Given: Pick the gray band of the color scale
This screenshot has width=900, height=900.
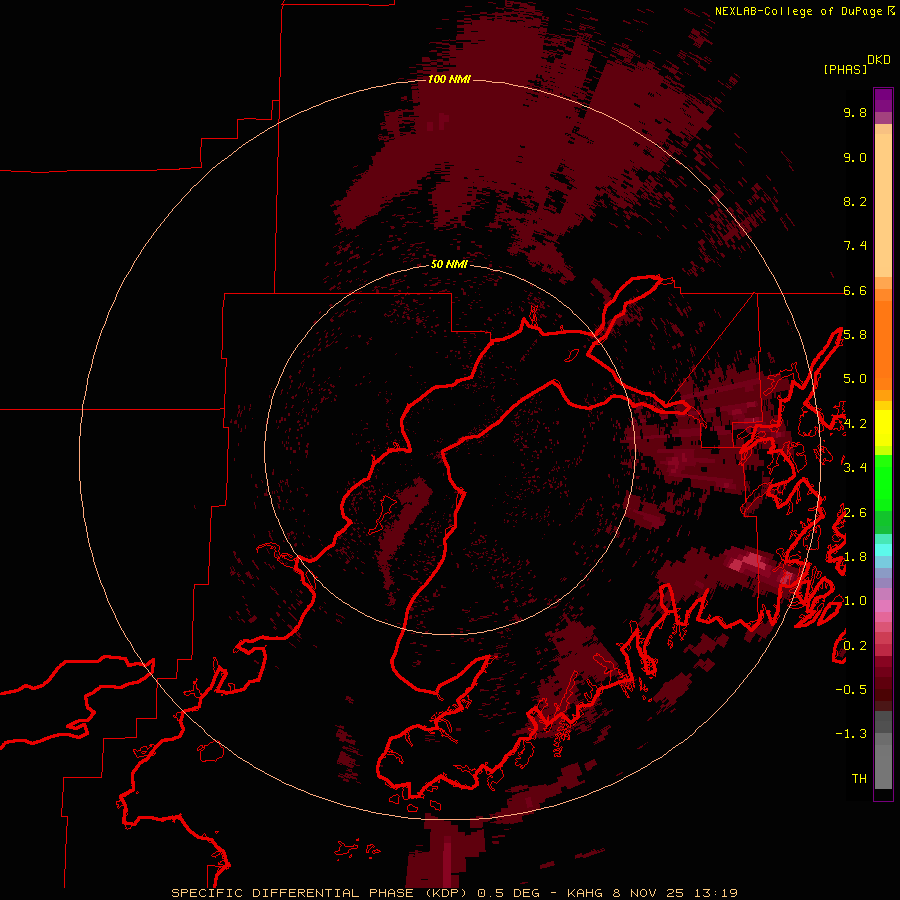Looking at the screenshot, I should 883,749.
